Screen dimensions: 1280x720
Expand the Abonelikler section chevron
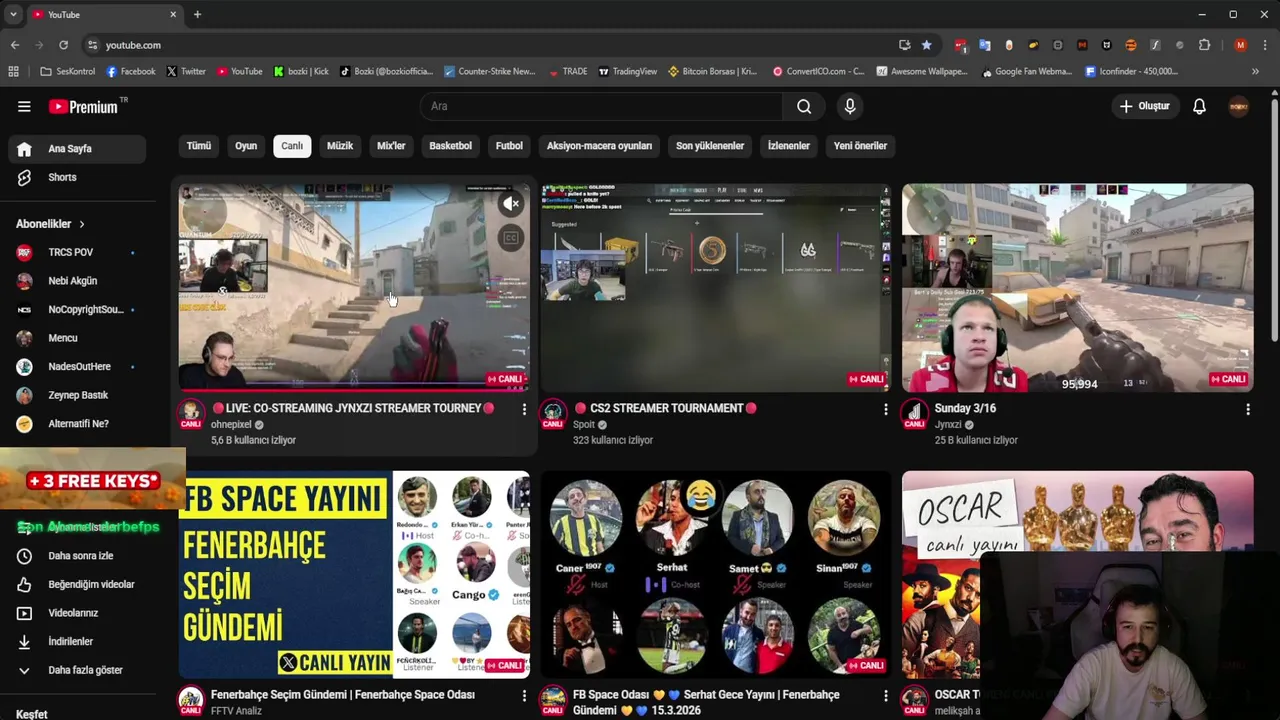pyautogui.click(x=82, y=224)
